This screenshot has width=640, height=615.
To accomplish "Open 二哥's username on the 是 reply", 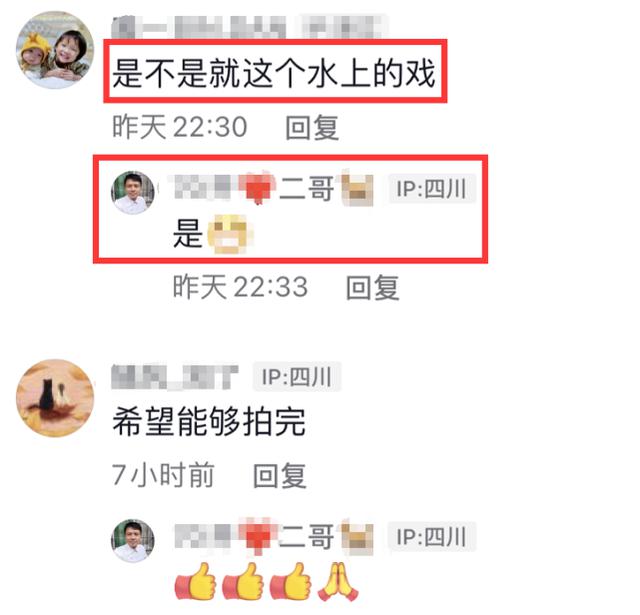I will 273,188.
